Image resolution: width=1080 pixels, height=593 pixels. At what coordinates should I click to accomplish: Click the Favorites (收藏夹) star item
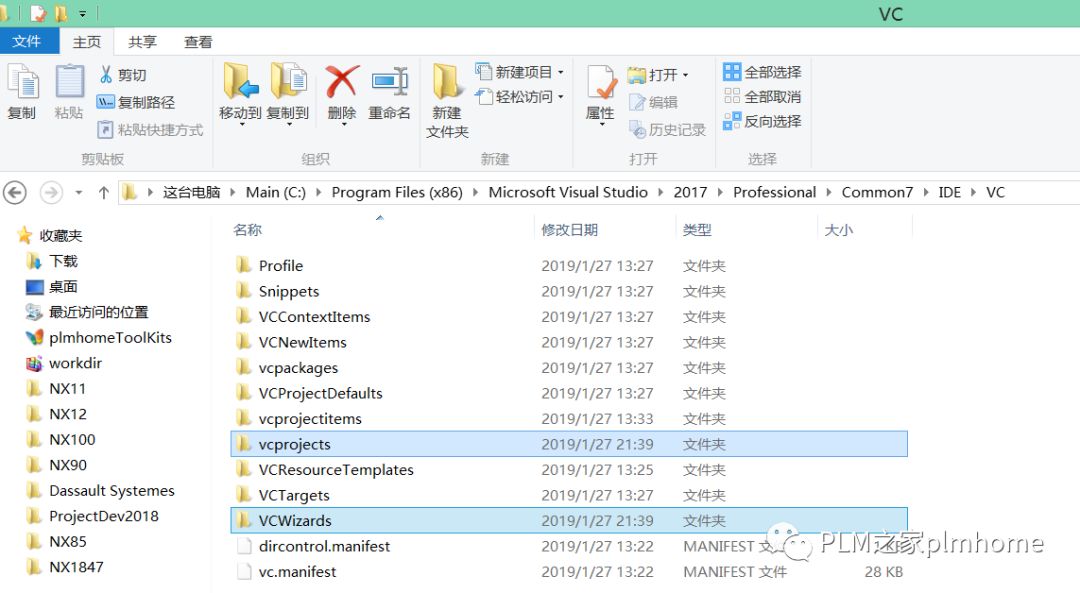[x=50, y=236]
